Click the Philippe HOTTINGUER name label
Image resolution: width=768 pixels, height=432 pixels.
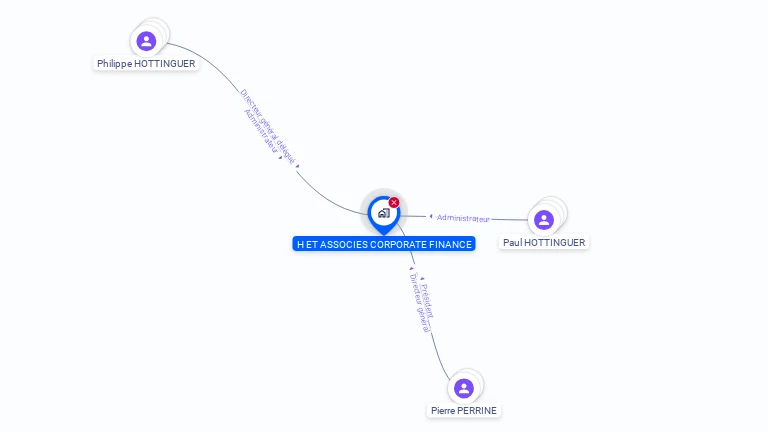coord(146,64)
